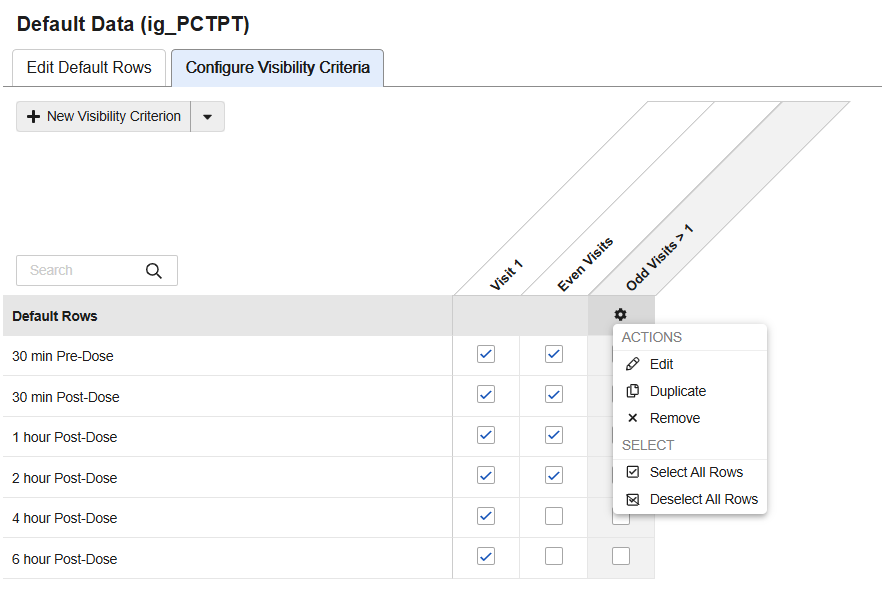Image resolution: width=882 pixels, height=592 pixels.
Task: Click the pencil Edit icon in Actions menu
Action: click(x=632, y=364)
